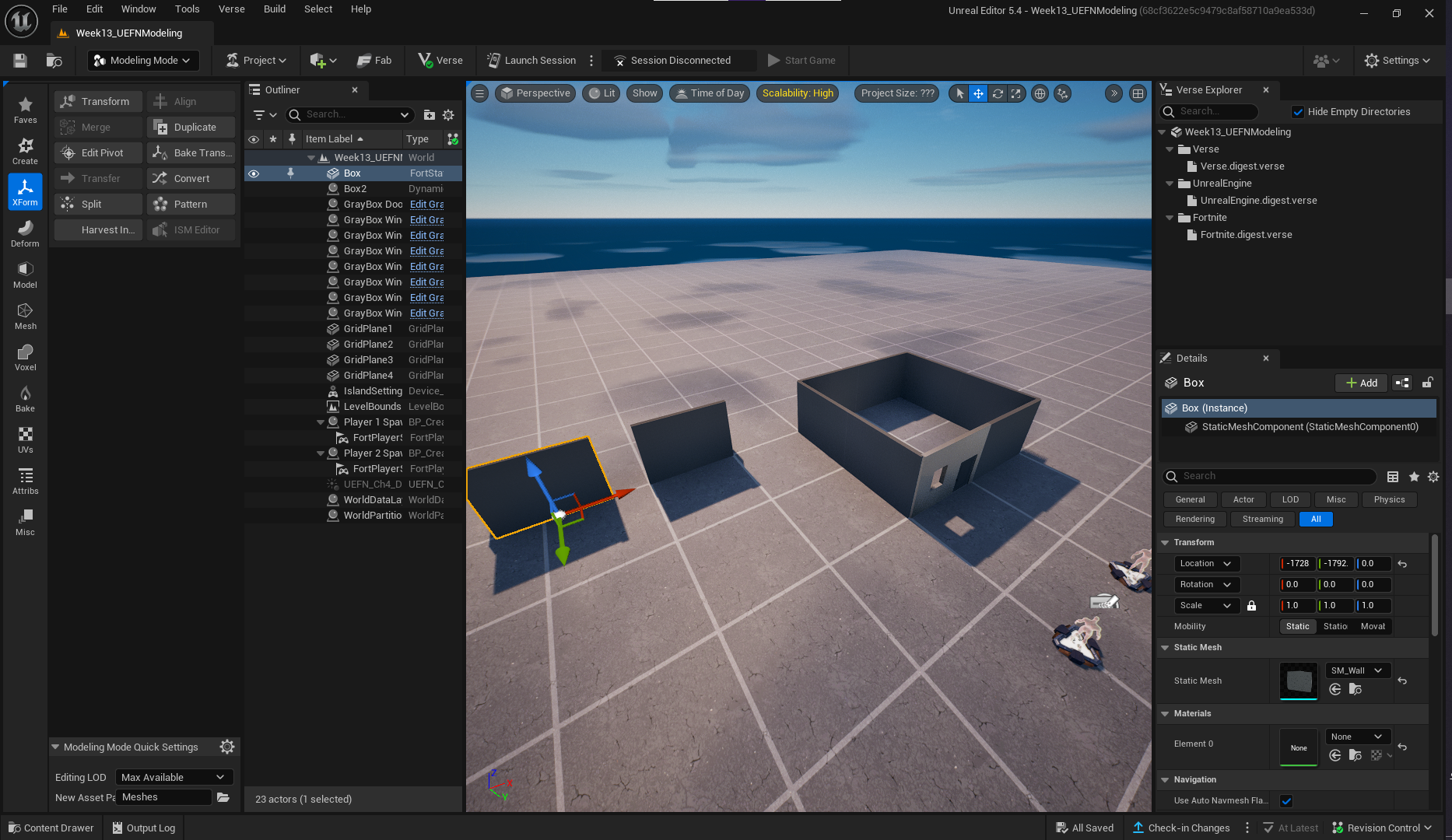The image size is (1452, 840).
Task: Click the Element 0 material swatch
Action: click(1299, 747)
